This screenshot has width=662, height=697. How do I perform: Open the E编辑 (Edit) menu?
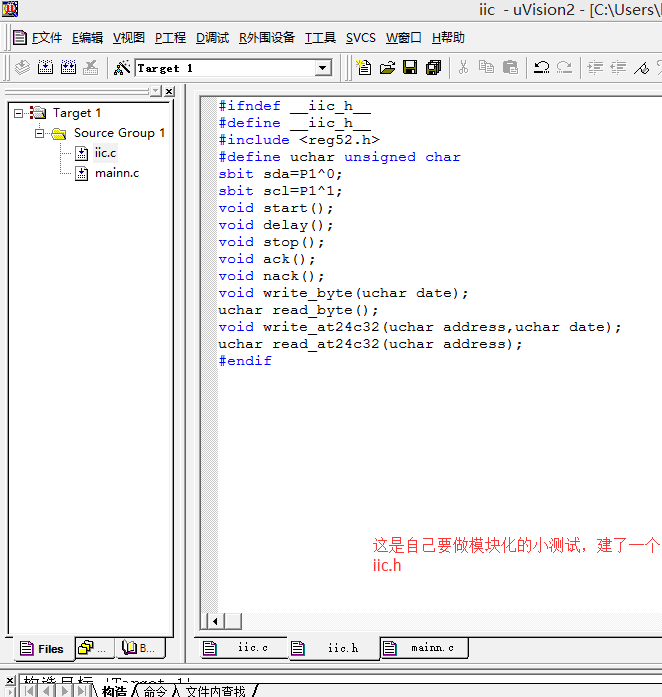(x=87, y=38)
